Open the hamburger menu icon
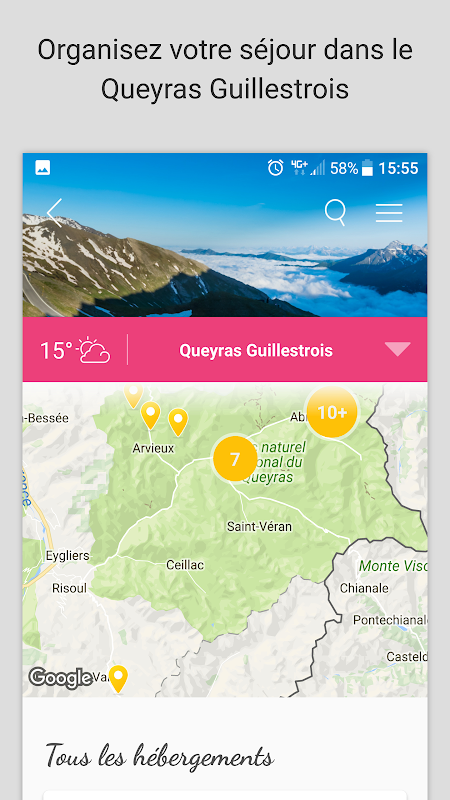 [x=389, y=213]
